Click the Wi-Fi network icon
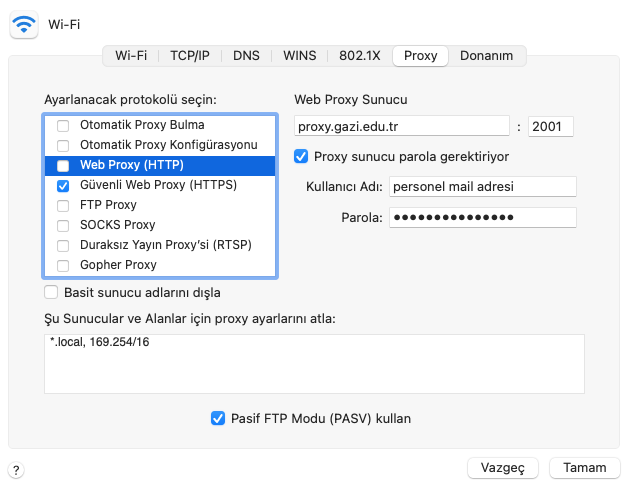Viewport: 639px width, 487px height. click(24, 24)
